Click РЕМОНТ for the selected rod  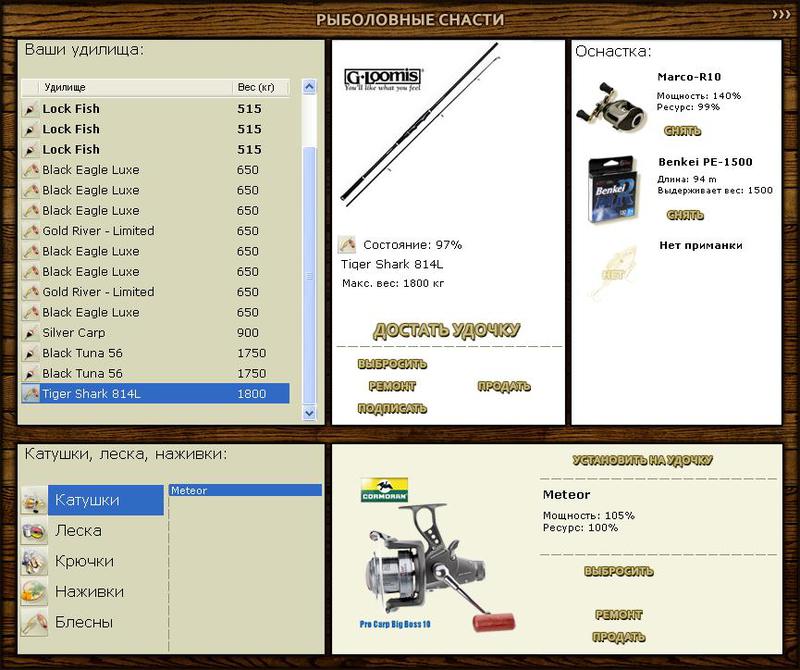pyautogui.click(x=392, y=386)
